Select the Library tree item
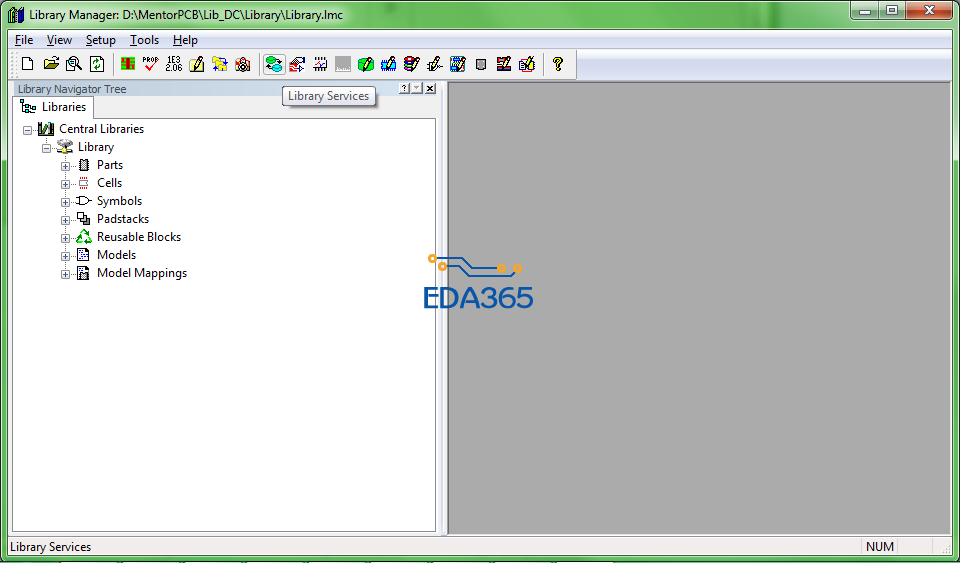Screen dimensions: 960x563 pyautogui.click(x=96, y=147)
